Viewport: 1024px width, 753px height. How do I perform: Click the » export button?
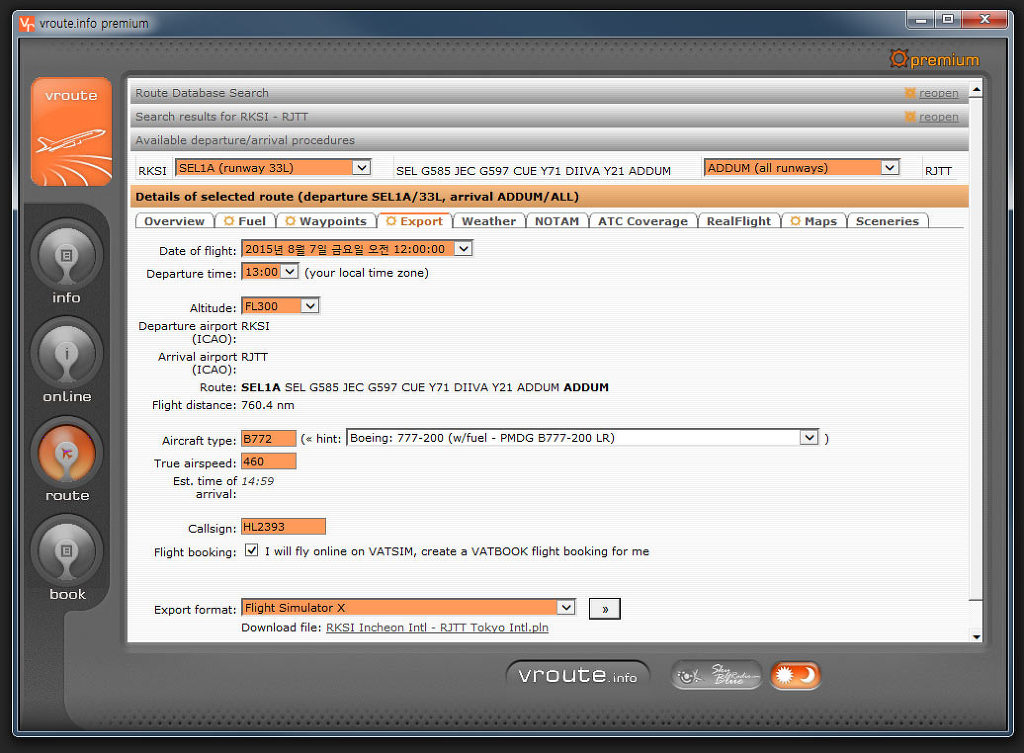(604, 609)
